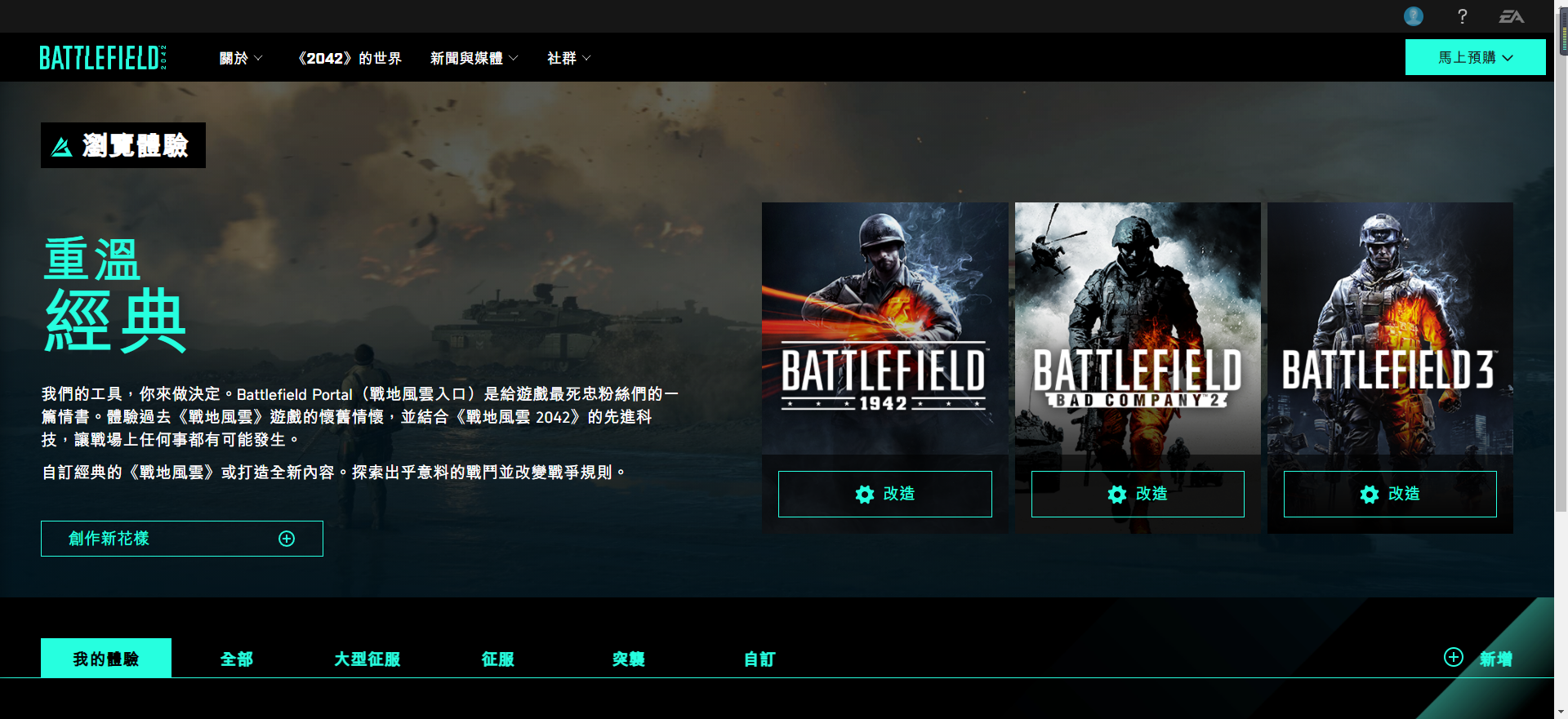
Task: Click the EA logo icon
Action: click(x=1511, y=16)
